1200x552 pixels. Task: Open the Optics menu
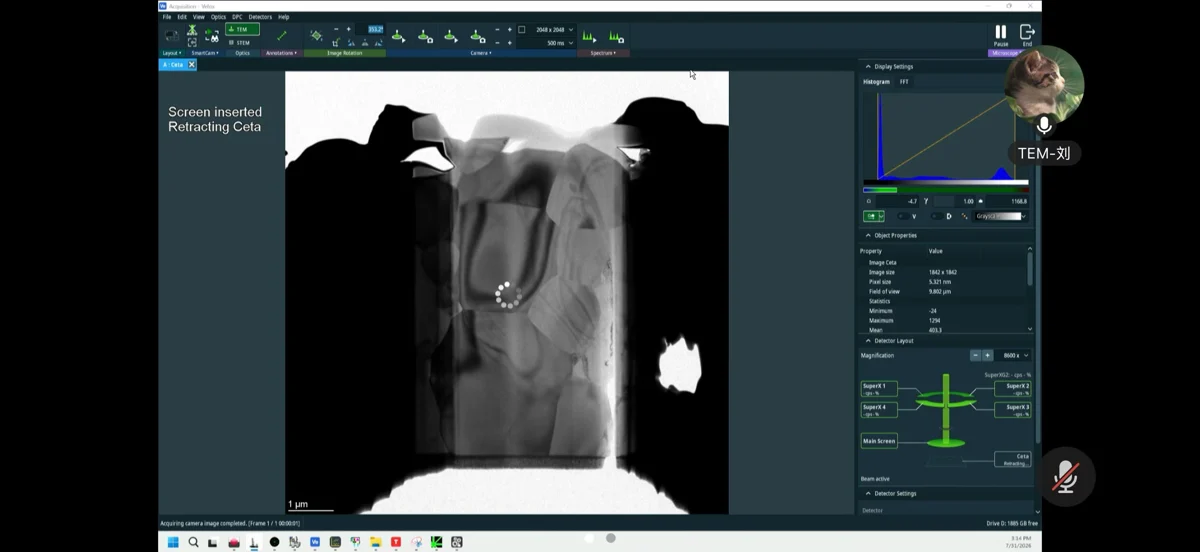coord(218,17)
